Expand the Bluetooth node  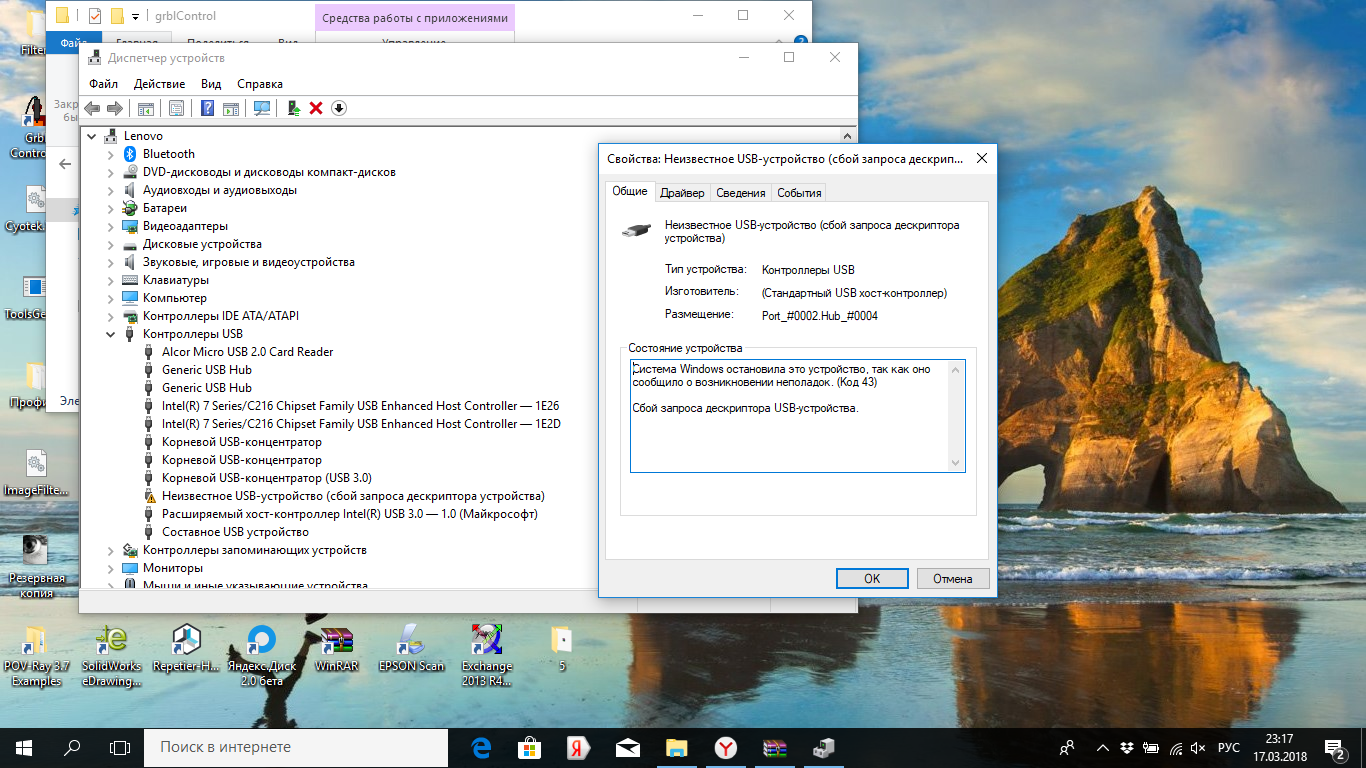click(111, 154)
